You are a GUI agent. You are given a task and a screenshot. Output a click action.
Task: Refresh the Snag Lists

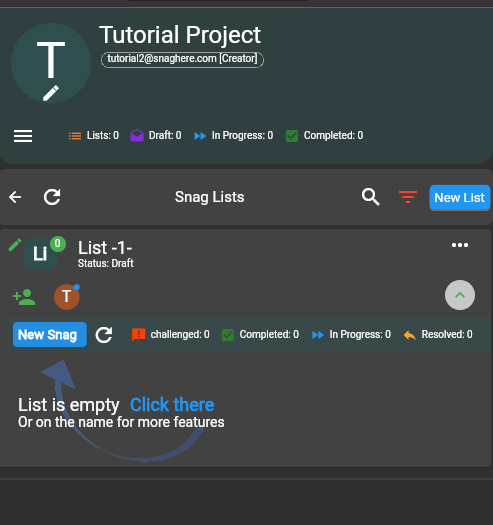[52, 197]
